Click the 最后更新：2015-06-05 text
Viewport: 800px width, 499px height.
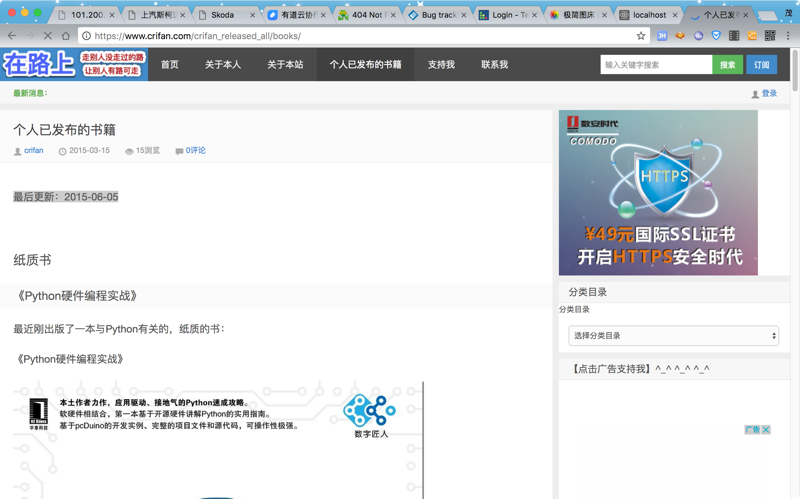pos(66,197)
